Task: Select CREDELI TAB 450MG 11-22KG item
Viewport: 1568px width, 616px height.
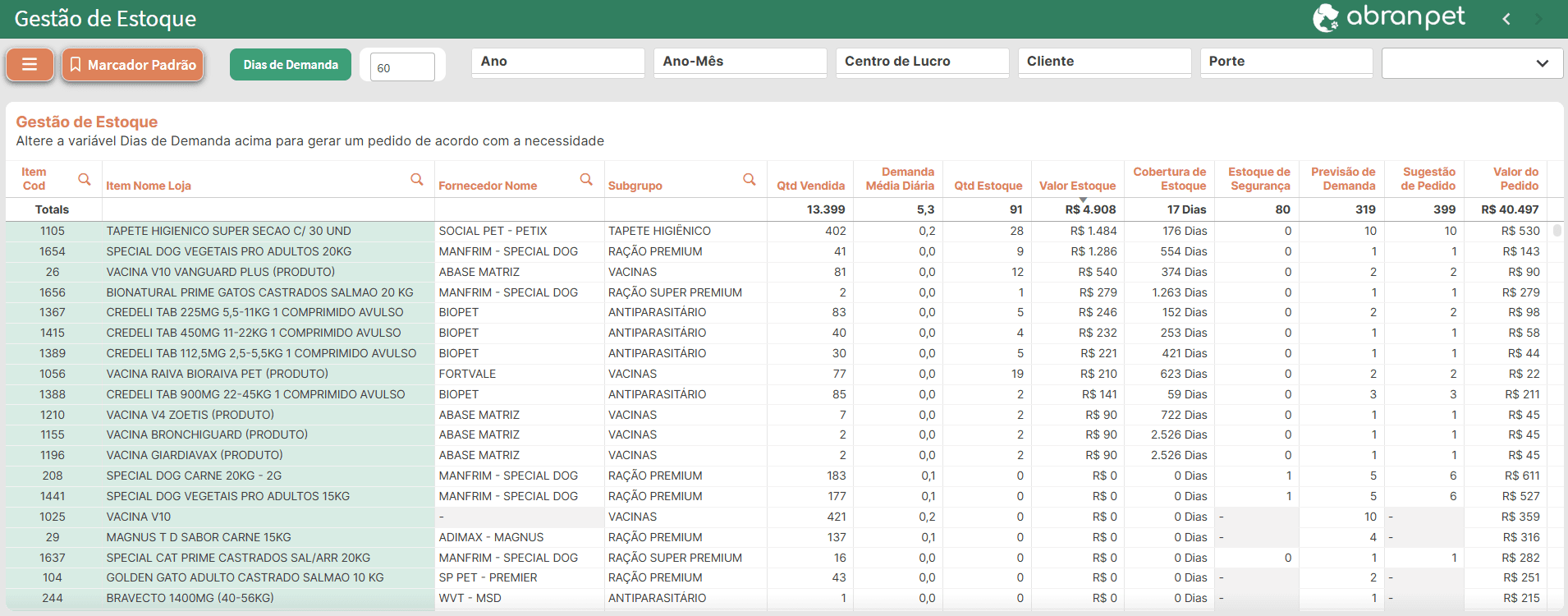Action: (x=254, y=333)
